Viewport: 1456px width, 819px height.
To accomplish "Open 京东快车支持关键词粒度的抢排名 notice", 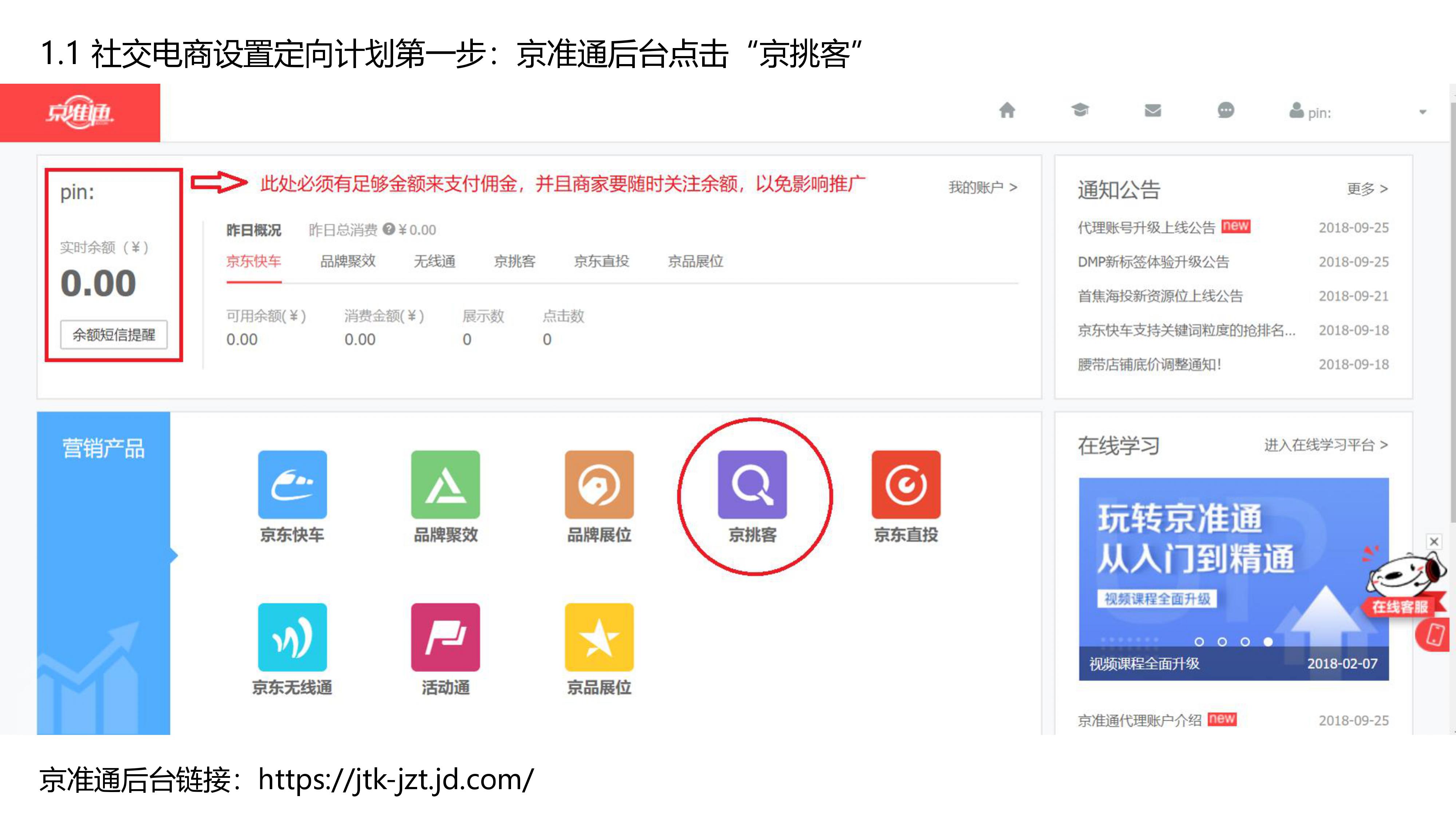I will click(x=1186, y=330).
